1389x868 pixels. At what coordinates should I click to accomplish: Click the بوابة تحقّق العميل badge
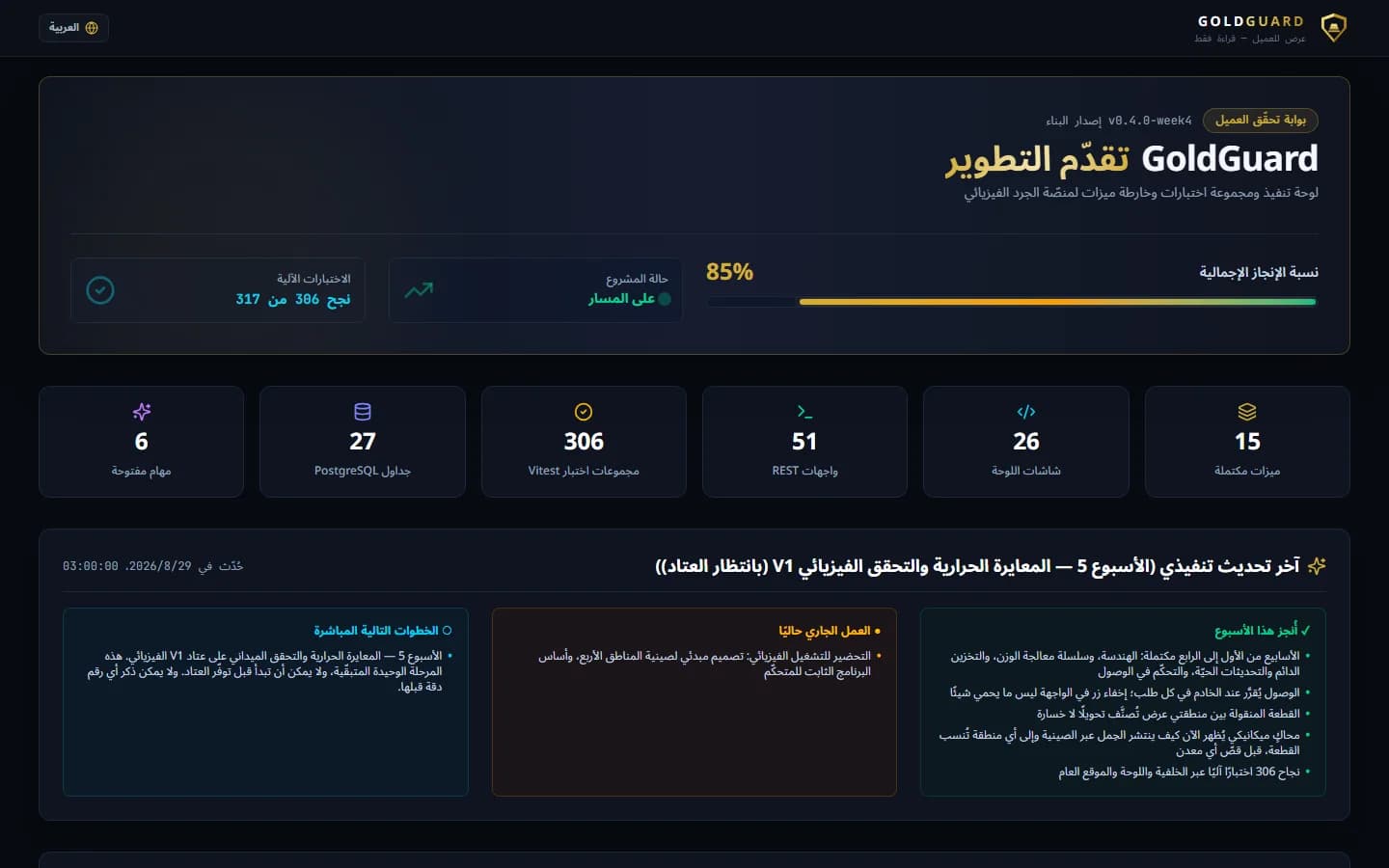click(1261, 120)
